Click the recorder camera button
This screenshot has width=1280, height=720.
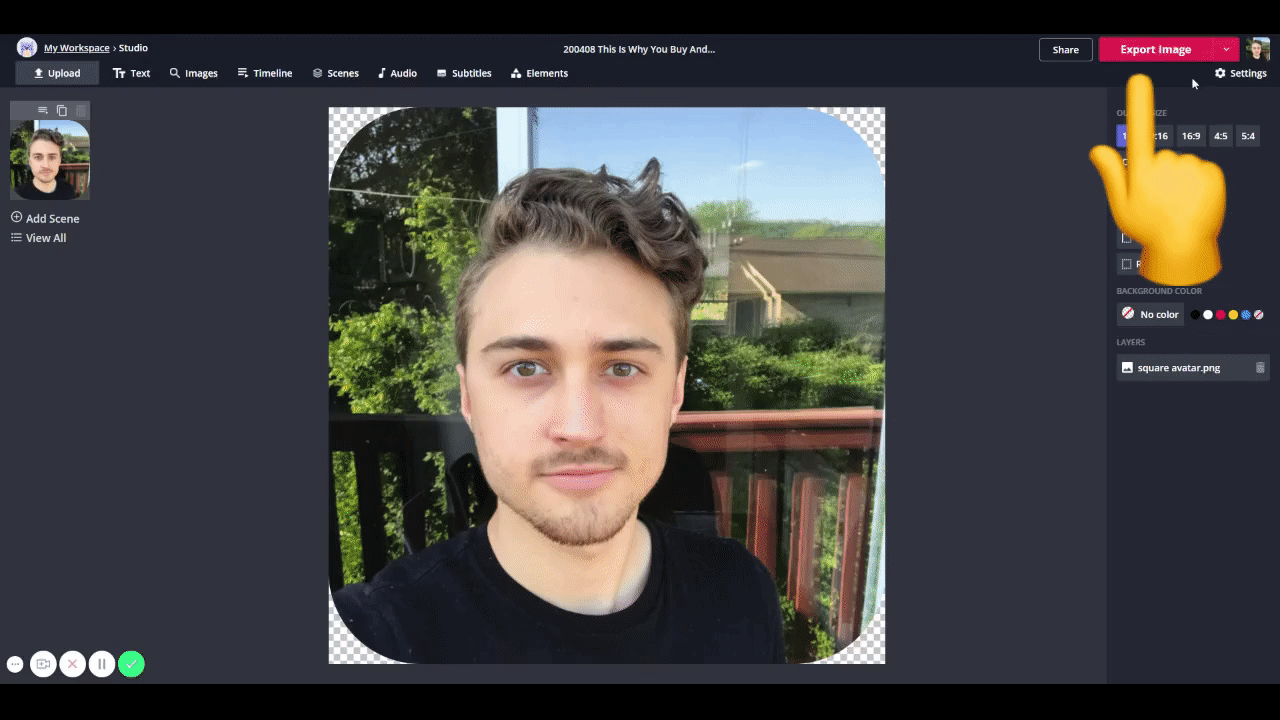coord(43,664)
